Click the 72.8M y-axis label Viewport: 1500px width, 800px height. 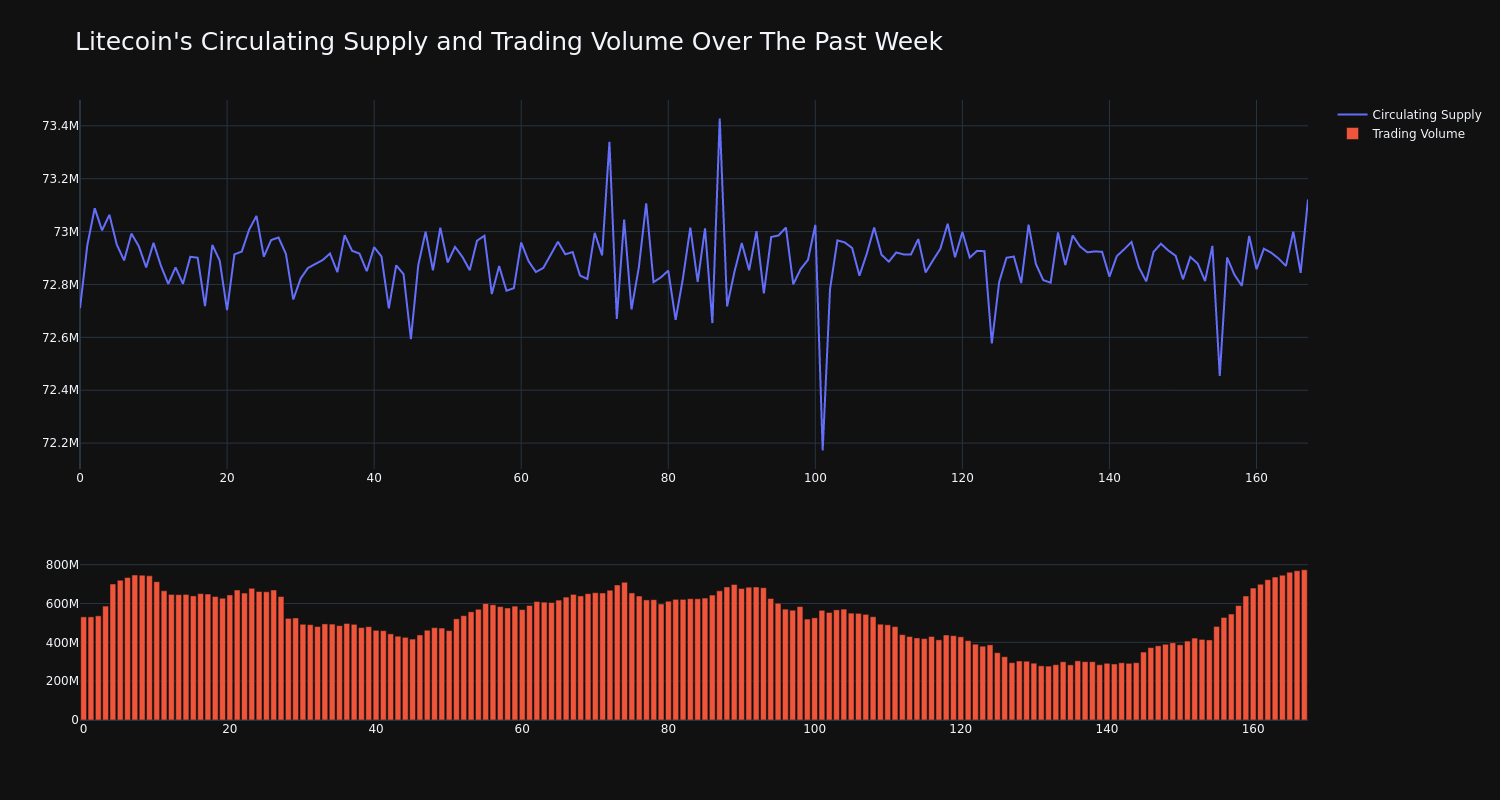coord(60,285)
